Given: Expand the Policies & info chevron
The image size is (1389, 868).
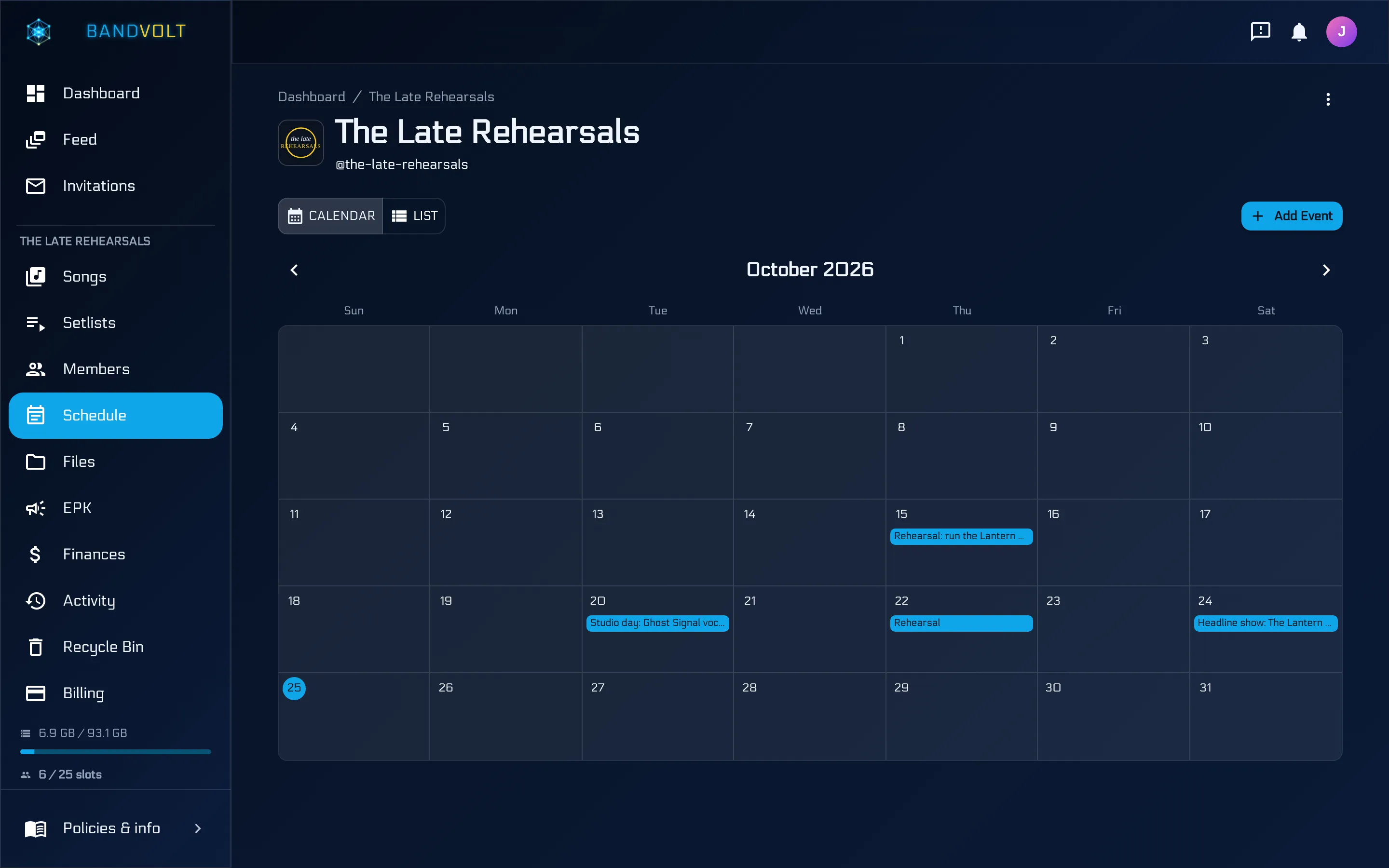Looking at the screenshot, I should point(197,828).
